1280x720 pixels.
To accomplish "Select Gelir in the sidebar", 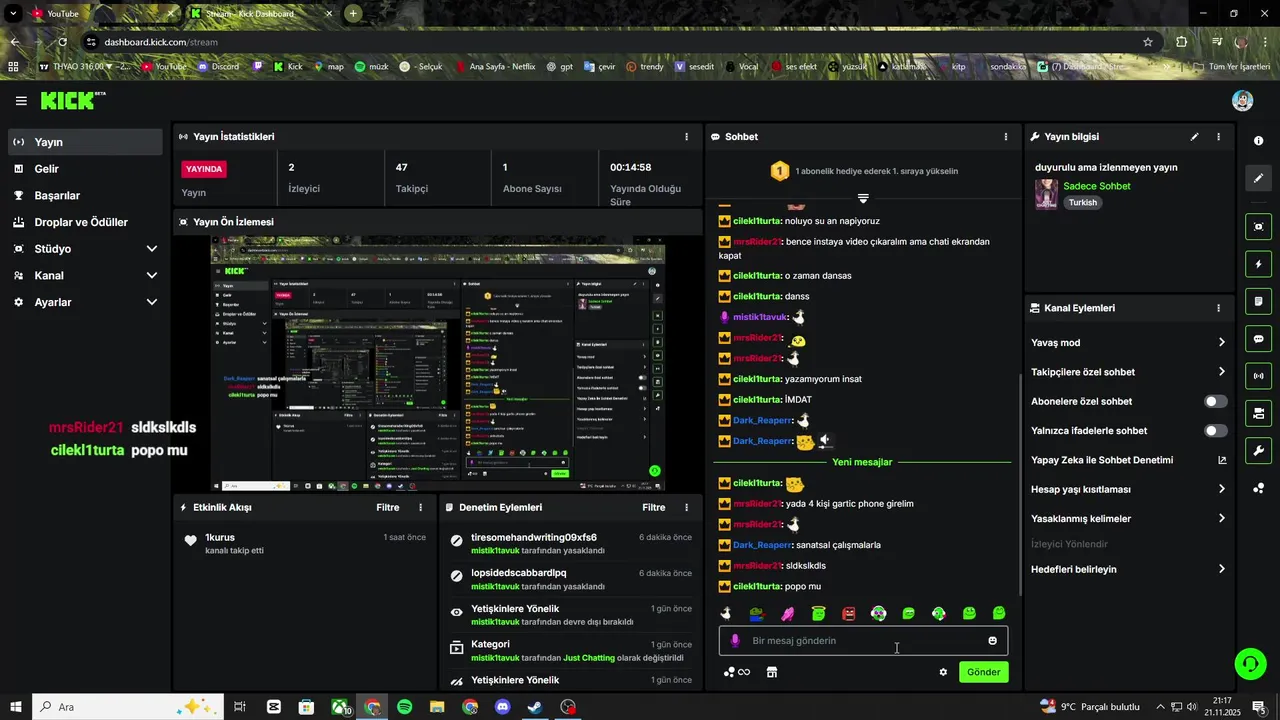I will click(x=85, y=169).
